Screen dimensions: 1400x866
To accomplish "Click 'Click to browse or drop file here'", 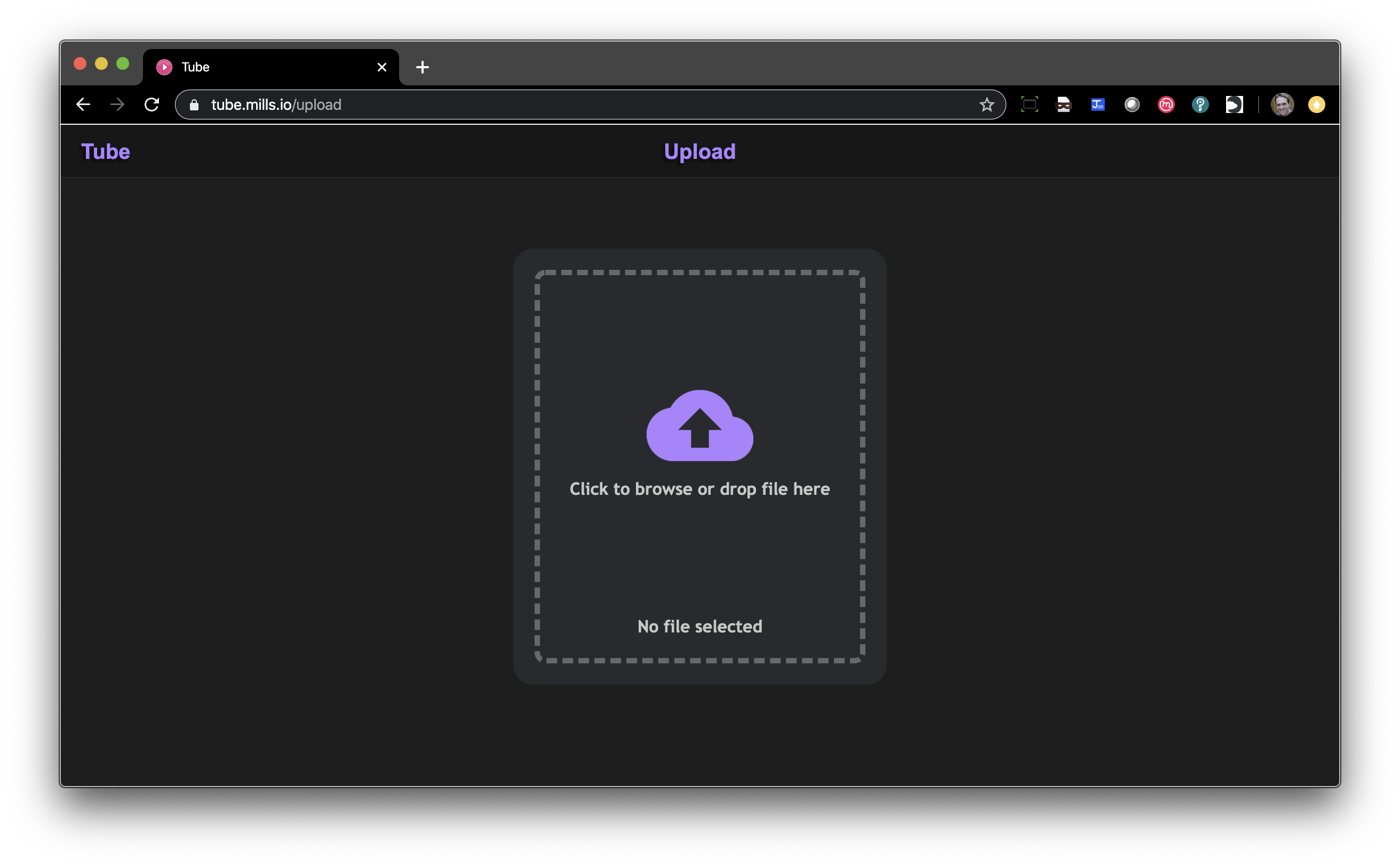I will [699, 489].
